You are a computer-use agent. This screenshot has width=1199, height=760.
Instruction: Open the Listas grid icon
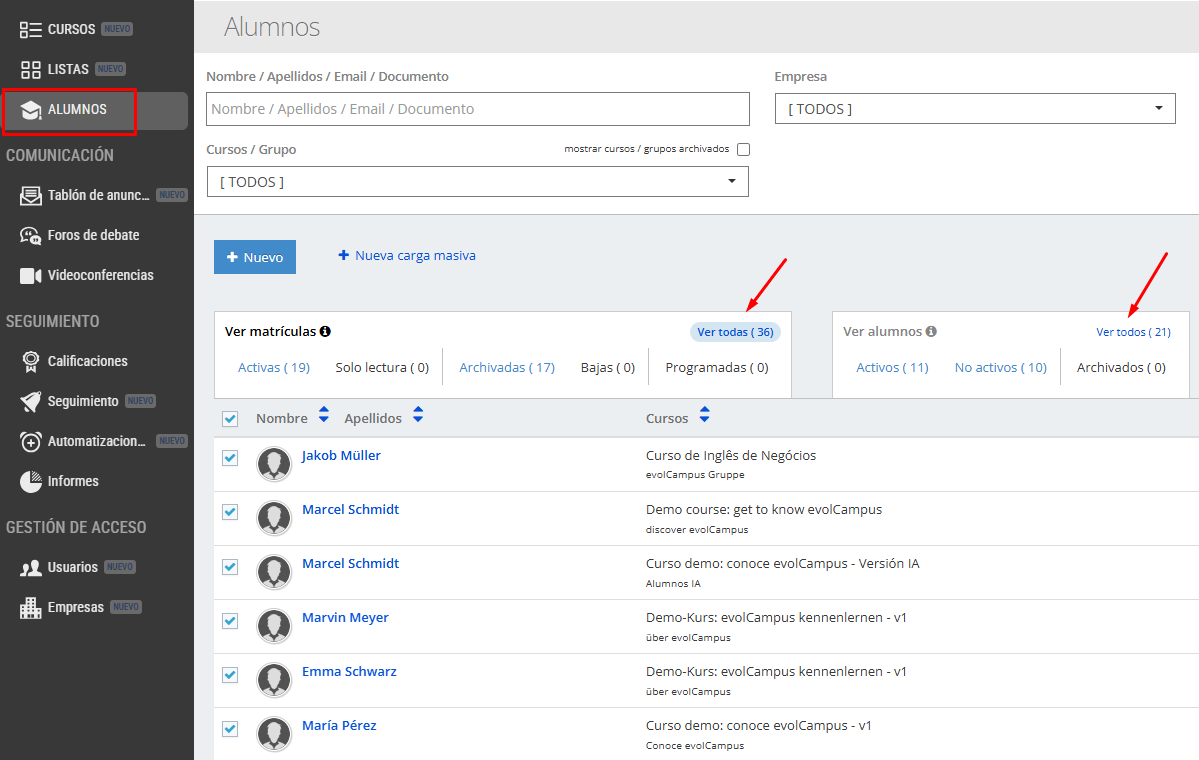click(x=30, y=69)
